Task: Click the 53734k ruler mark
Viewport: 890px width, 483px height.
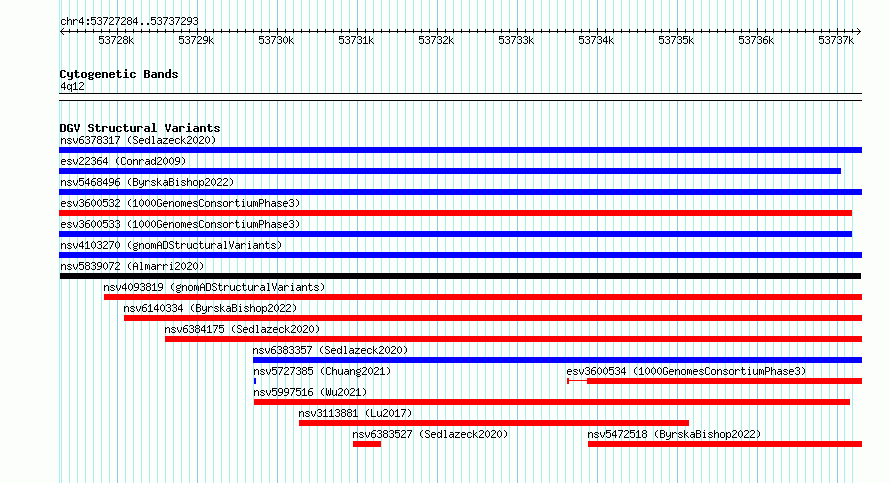Action: [597, 40]
